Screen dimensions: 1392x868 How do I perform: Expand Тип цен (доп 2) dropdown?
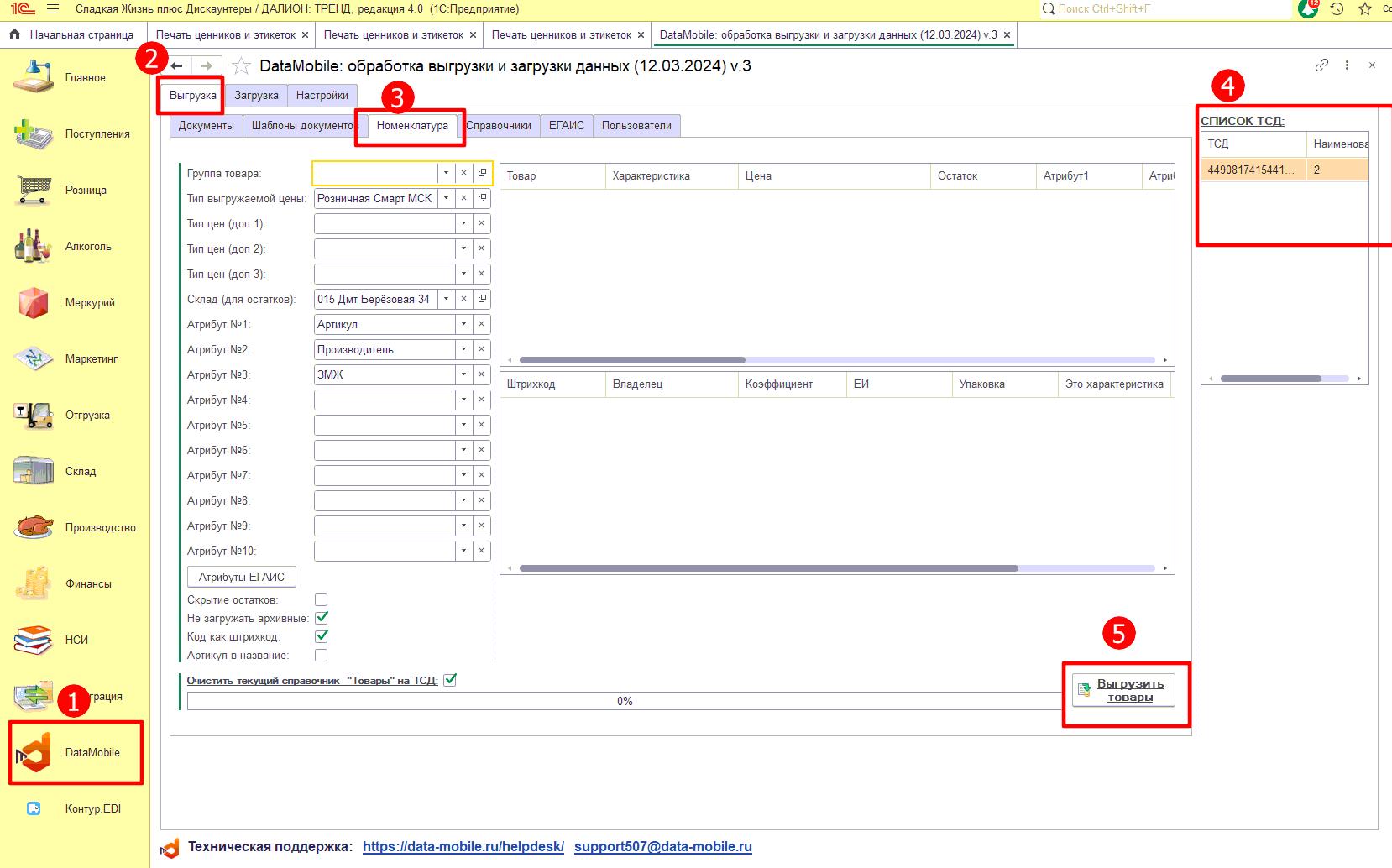463,248
